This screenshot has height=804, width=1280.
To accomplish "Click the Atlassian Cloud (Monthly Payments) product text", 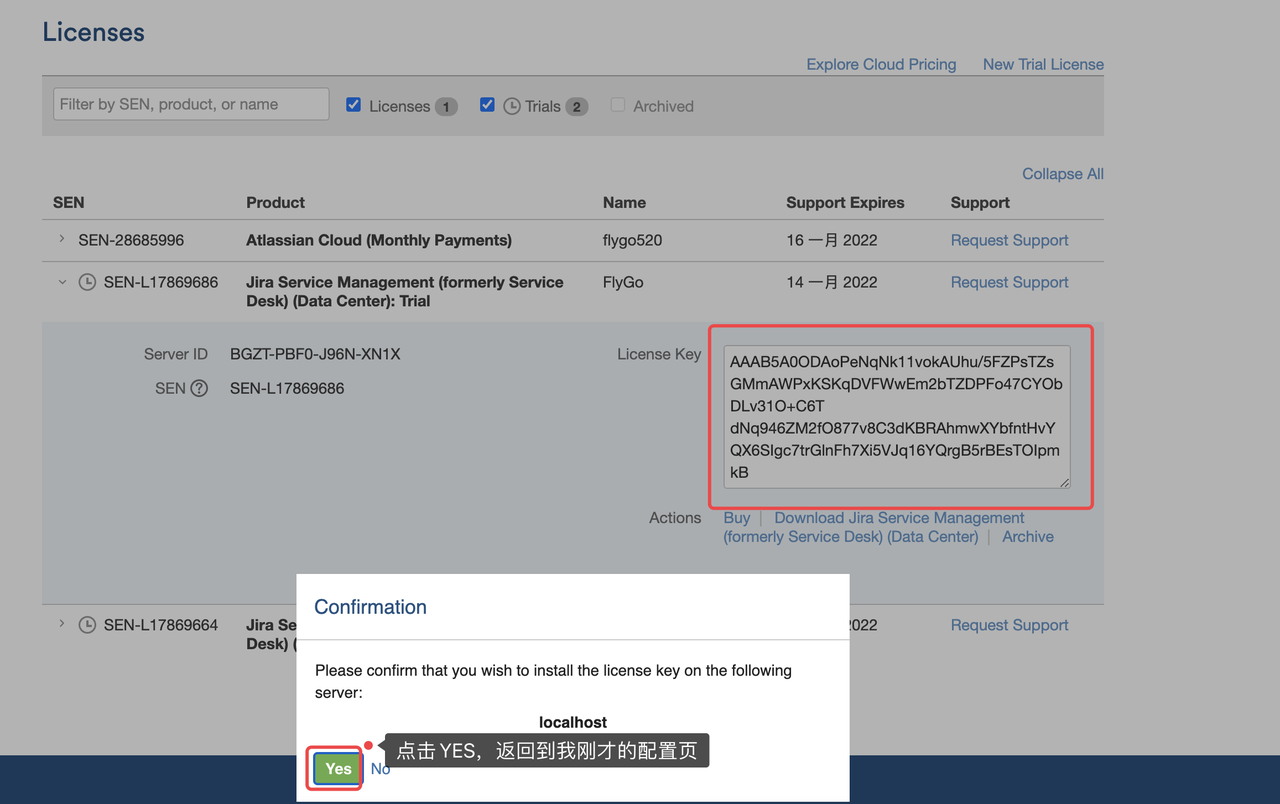I will click(379, 240).
